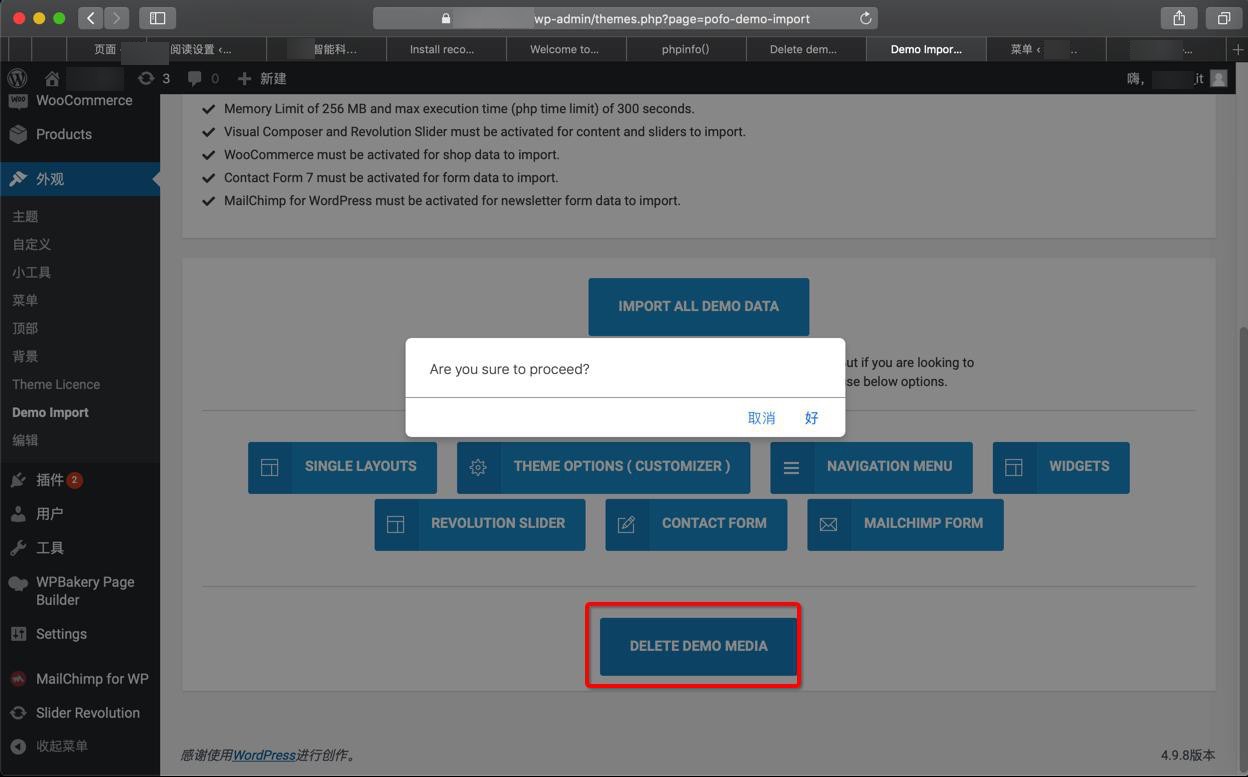Switch to the 阅读设置 browser tab

click(206, 49)
